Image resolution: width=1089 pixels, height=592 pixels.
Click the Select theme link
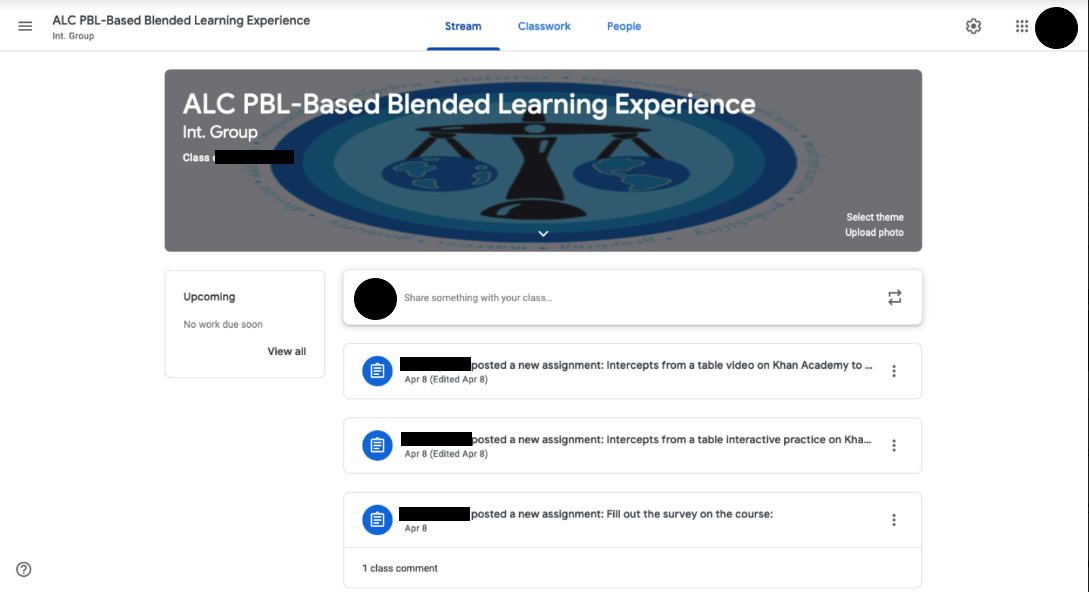[874, 217]
